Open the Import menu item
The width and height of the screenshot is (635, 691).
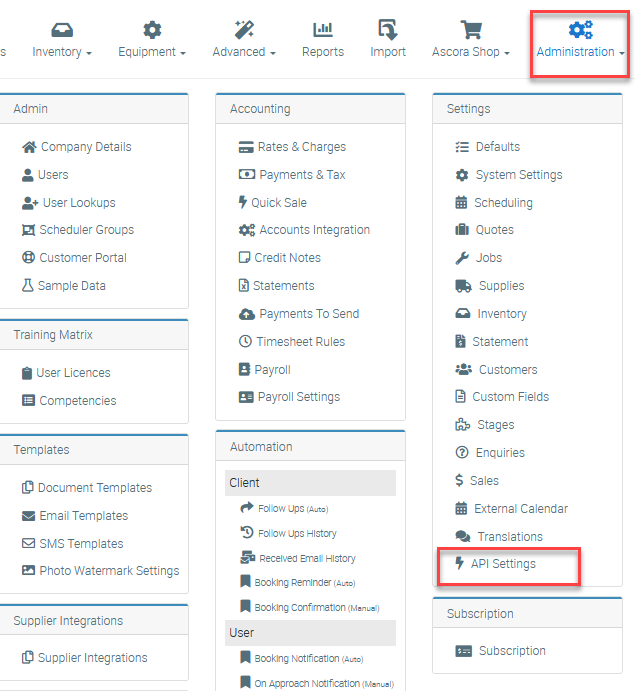click(388, 41)
